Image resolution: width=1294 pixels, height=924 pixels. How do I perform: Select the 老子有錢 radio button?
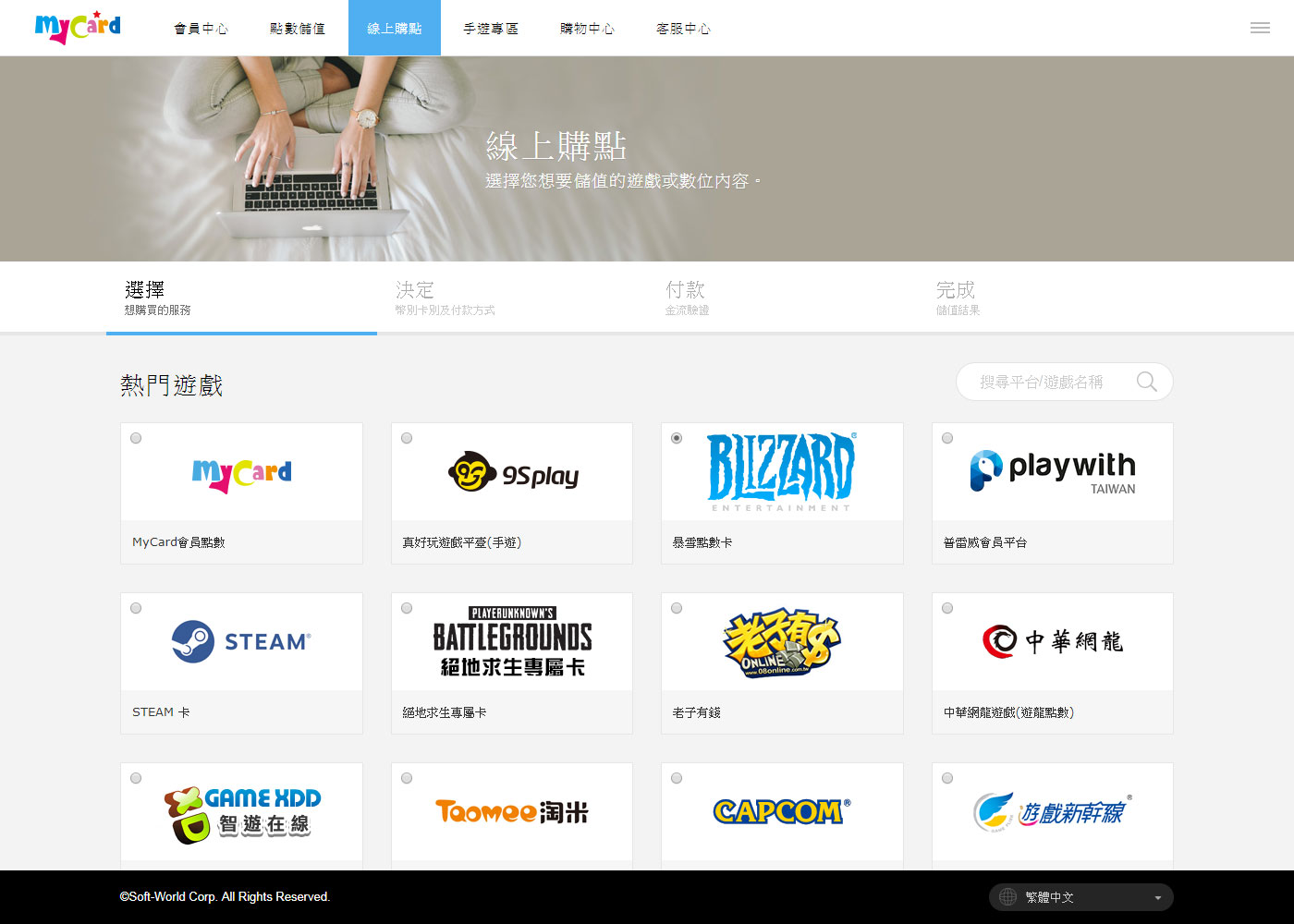[677, 608]
